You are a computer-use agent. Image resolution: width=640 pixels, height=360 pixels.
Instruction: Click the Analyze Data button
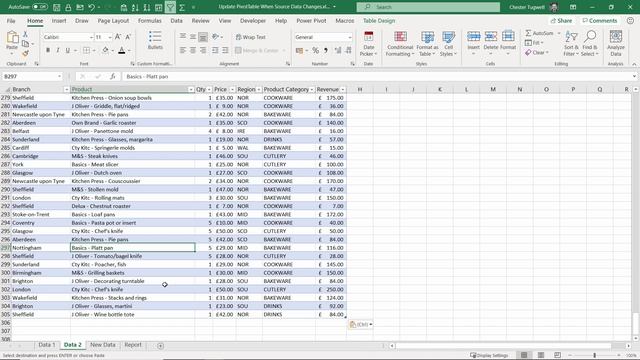coord(616,43)
